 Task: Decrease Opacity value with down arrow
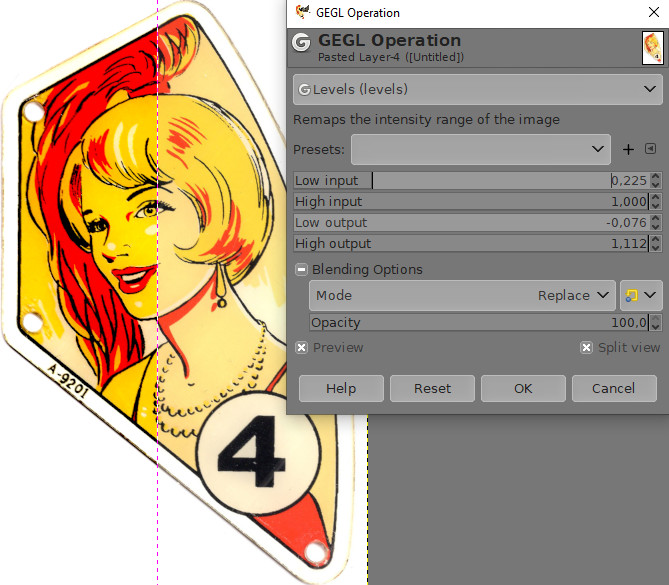[x=656, y=327]
